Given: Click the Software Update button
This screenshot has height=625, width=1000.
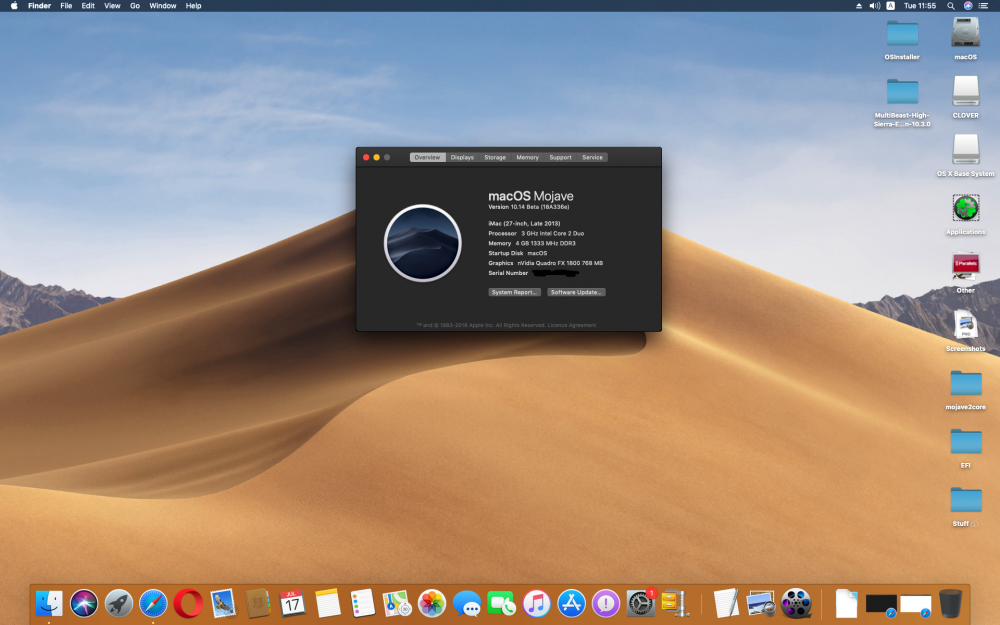Looking at the screenshot, I should pos(577,292).
